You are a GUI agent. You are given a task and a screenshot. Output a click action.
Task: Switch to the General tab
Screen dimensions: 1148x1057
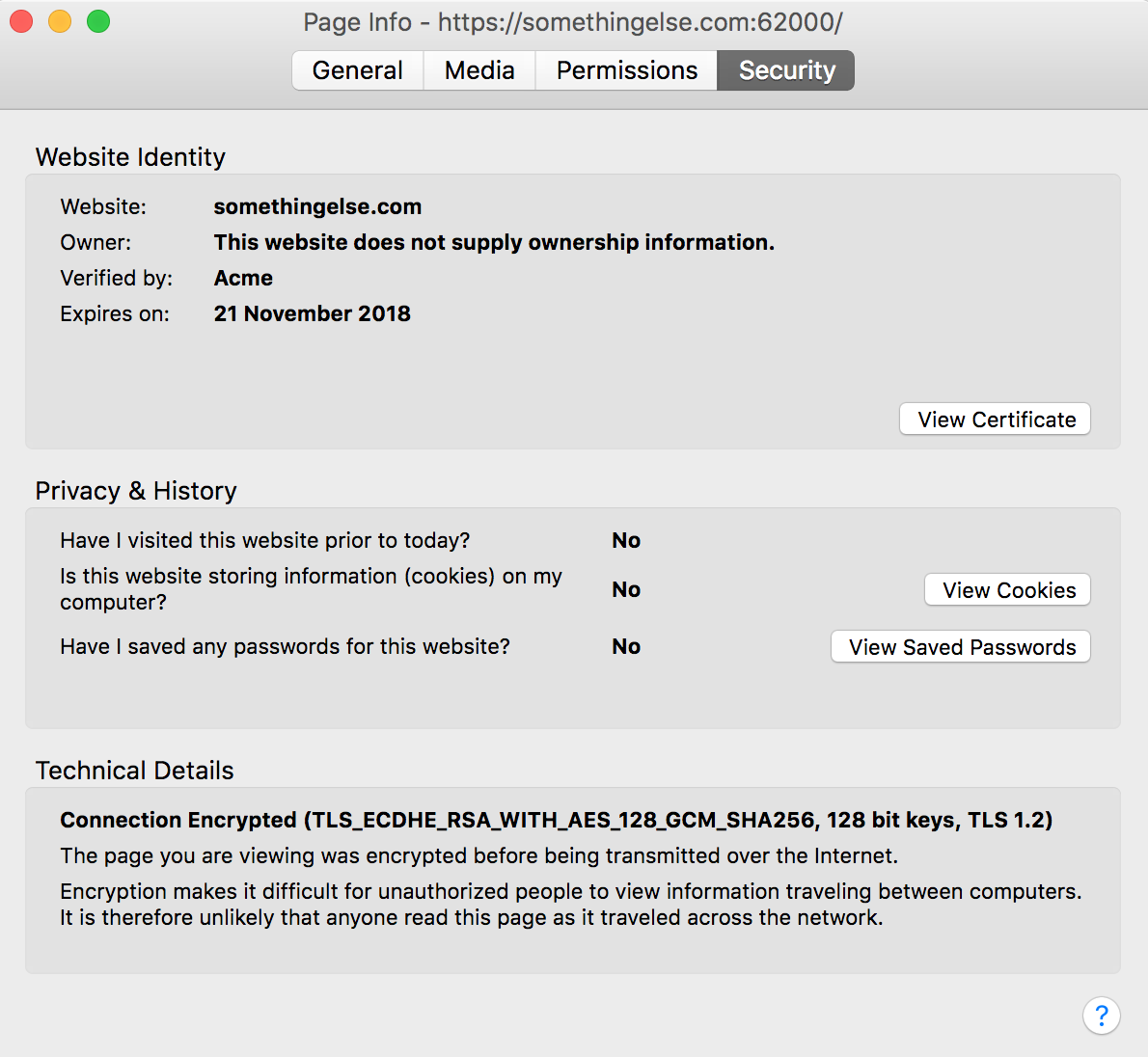357,70
